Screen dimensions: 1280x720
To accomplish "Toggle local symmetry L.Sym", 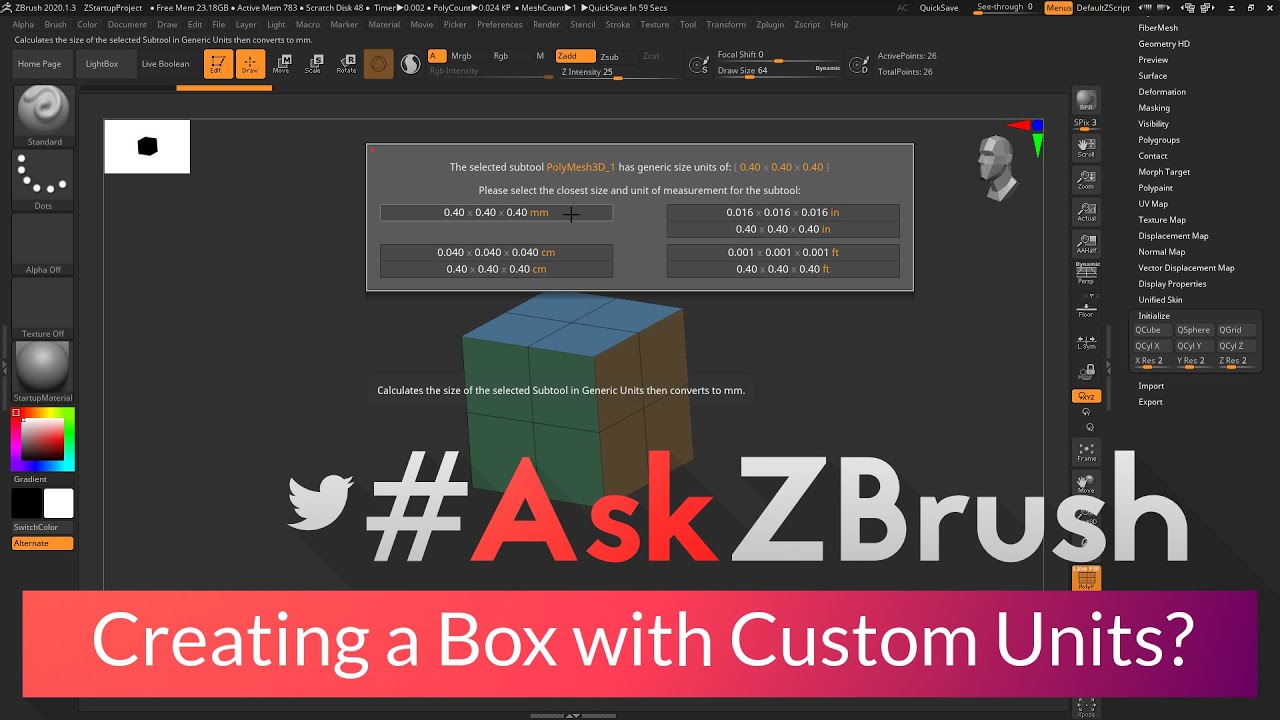I will pos(1086,342).
